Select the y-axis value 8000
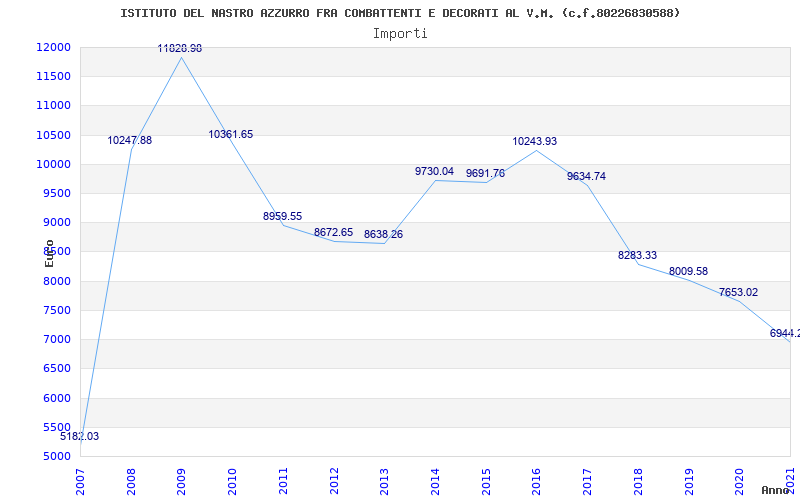This screenshot has width=800, height=500. pyautogui.click(x=56, y=281)
